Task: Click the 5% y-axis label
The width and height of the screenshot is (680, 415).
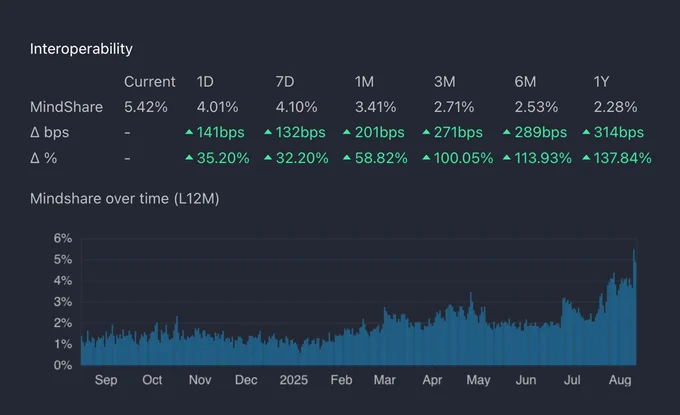Action: pos(63,259)
